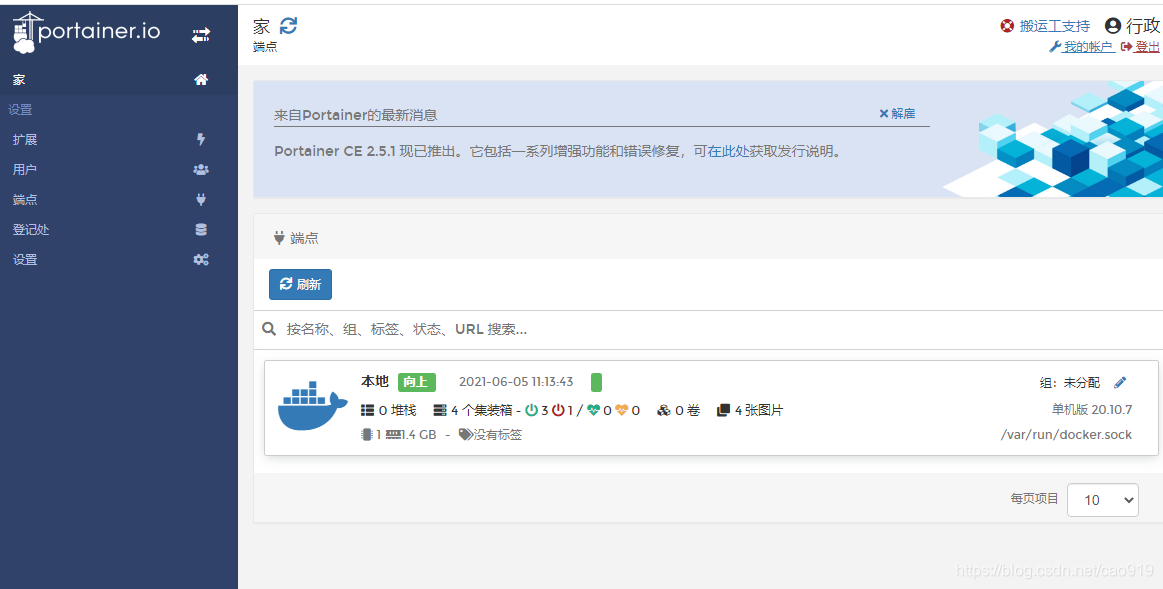Click the plug icon beside 端点 in sidebar
Screen dimensions: 1163x589
pyautogui.click(x=201, y=200)
